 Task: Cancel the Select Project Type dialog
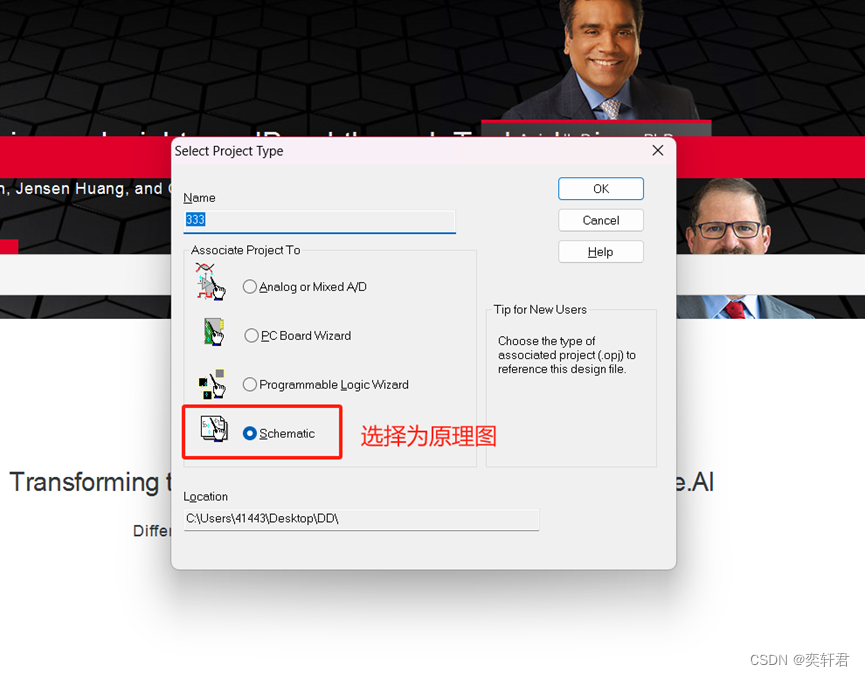[x=600, y=220]
